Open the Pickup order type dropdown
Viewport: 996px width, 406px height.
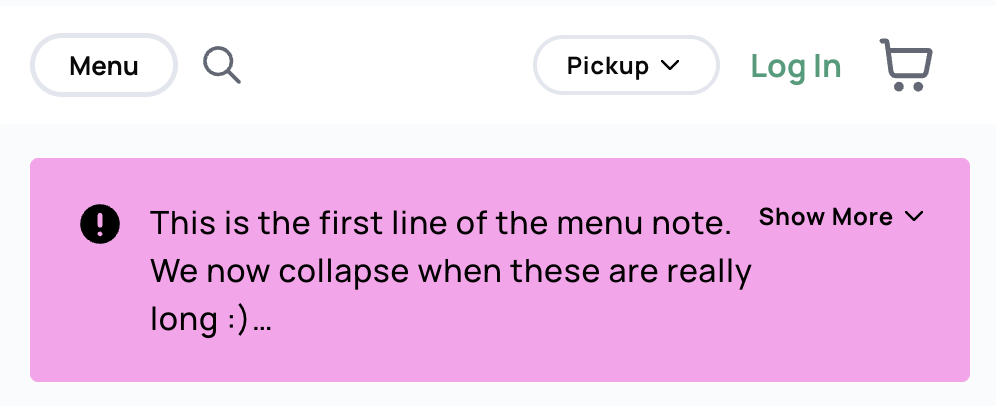coord(626,66)
